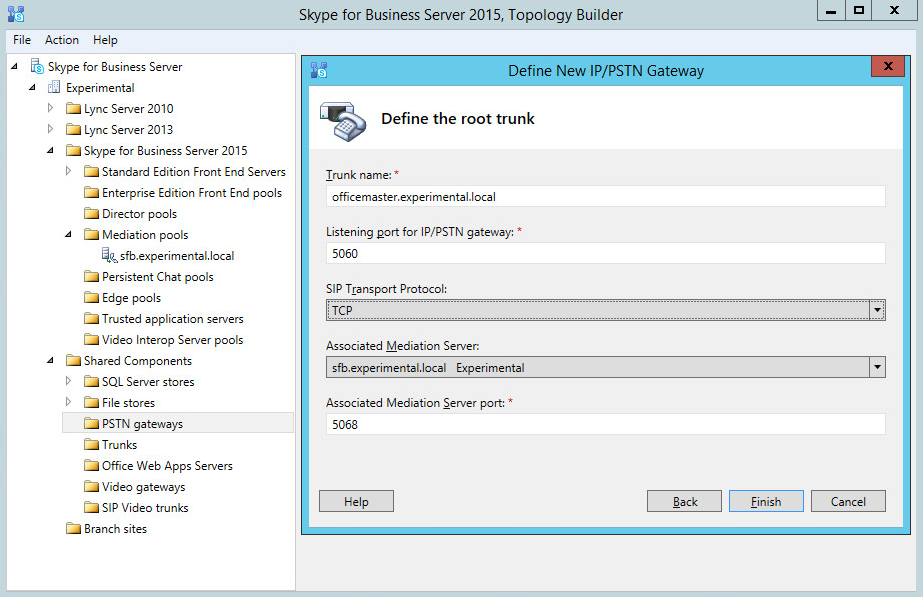Screen dimensions: 923x597
Task: Click the SIP Video trunks folder icon
Action: click(91, 508)
